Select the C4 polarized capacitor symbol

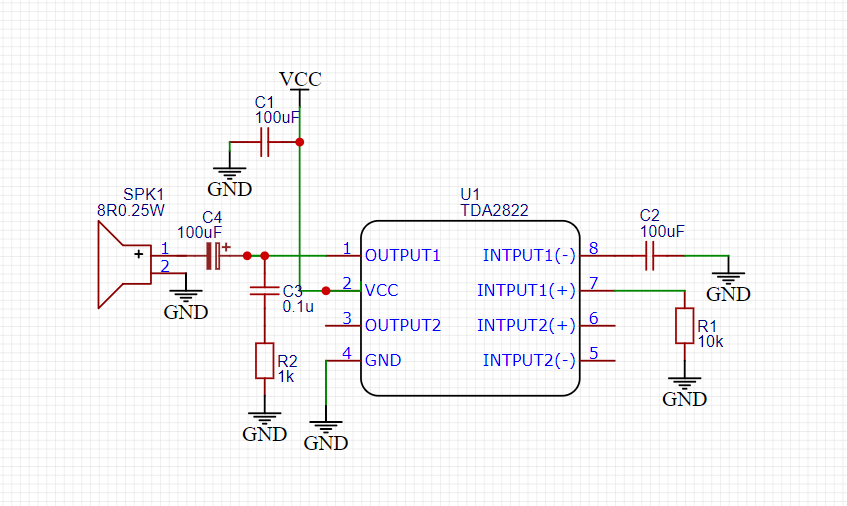214,256
